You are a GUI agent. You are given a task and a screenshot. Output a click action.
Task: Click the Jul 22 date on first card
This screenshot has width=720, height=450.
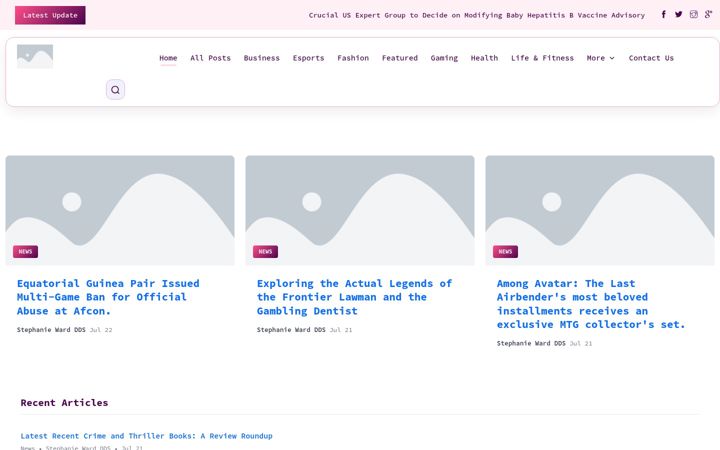101,330
